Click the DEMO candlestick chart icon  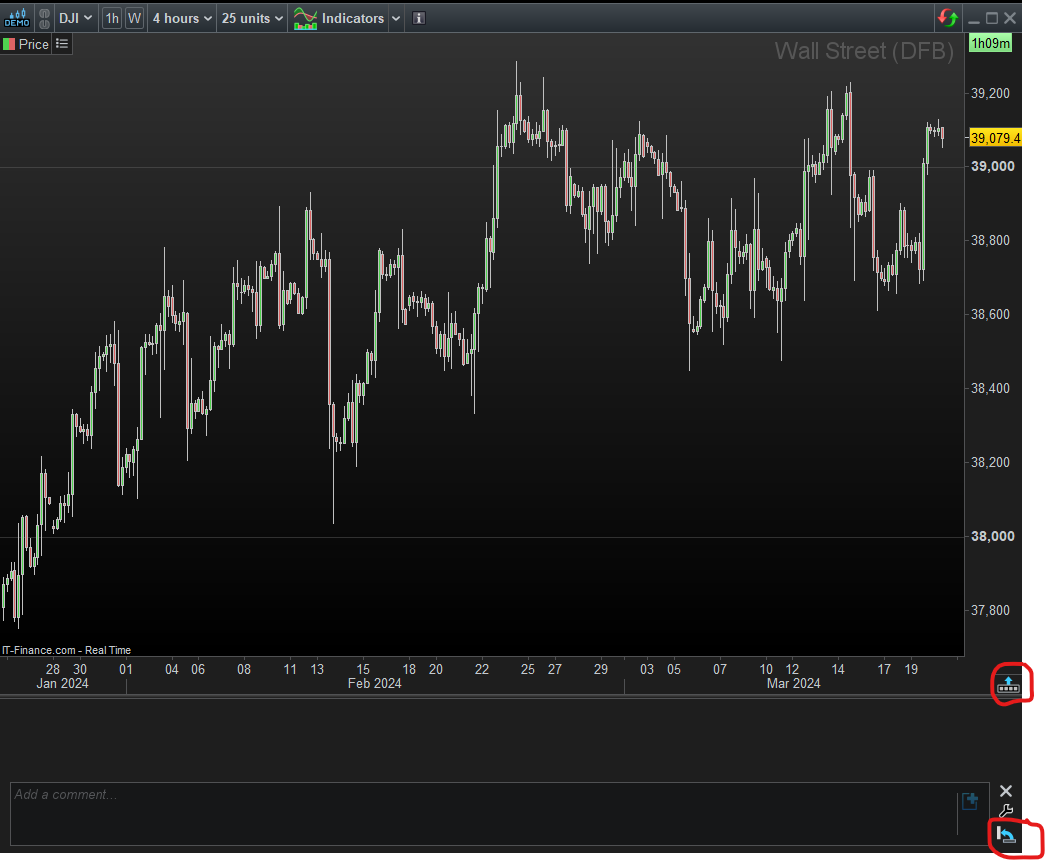point(17,18)
